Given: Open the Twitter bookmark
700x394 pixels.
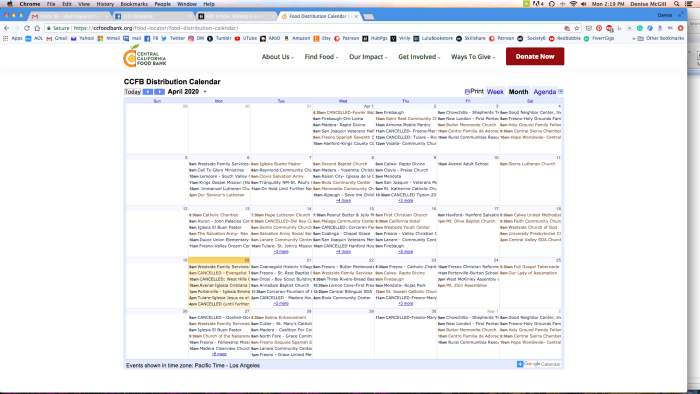Looking at the screenshot, I should click(173, 38).
